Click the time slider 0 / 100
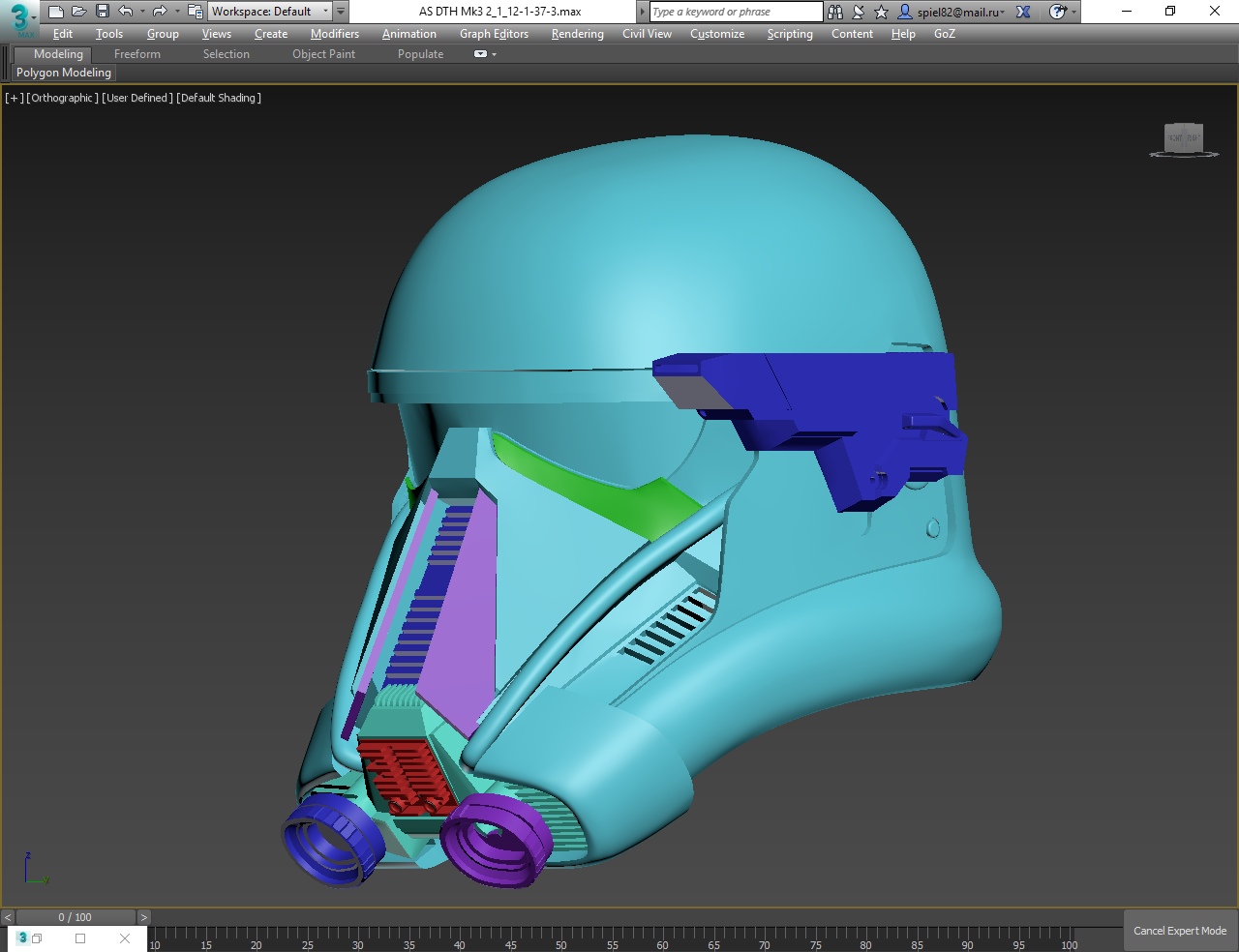The height and width of the screenshot is (952, 1239). [x=76, y=917]
